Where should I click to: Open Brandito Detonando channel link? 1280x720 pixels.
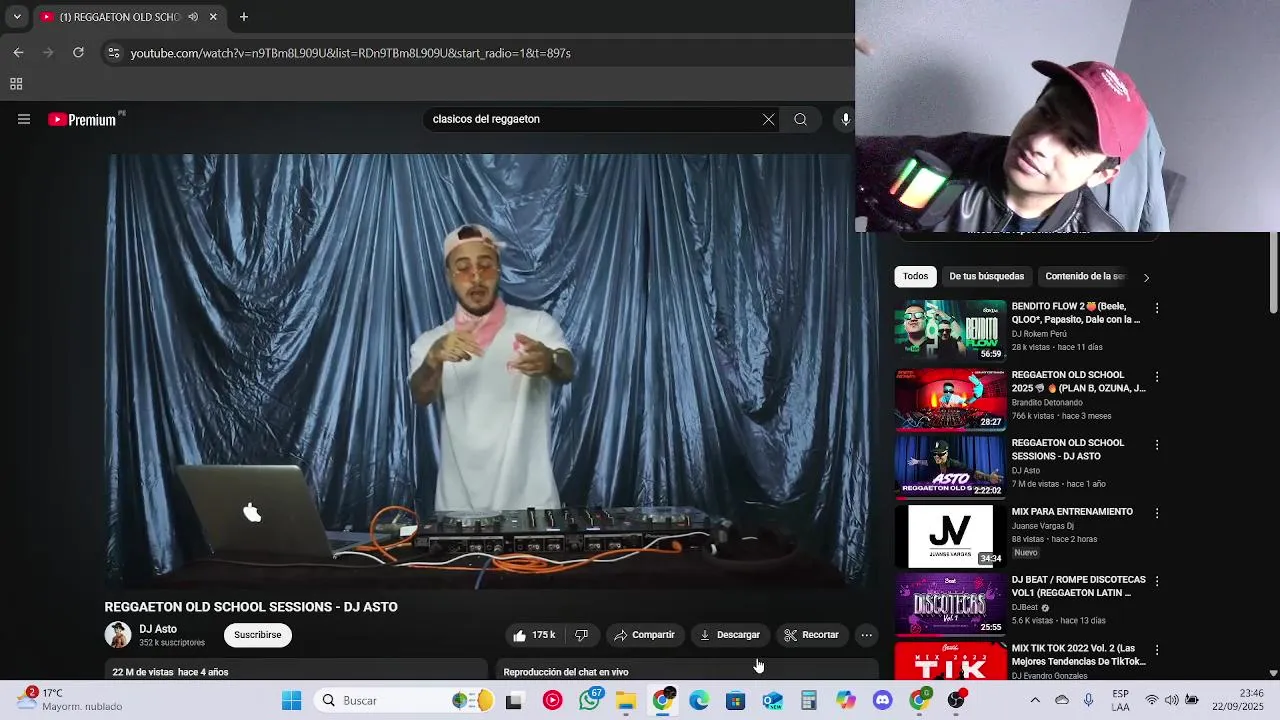[1047, 403]
